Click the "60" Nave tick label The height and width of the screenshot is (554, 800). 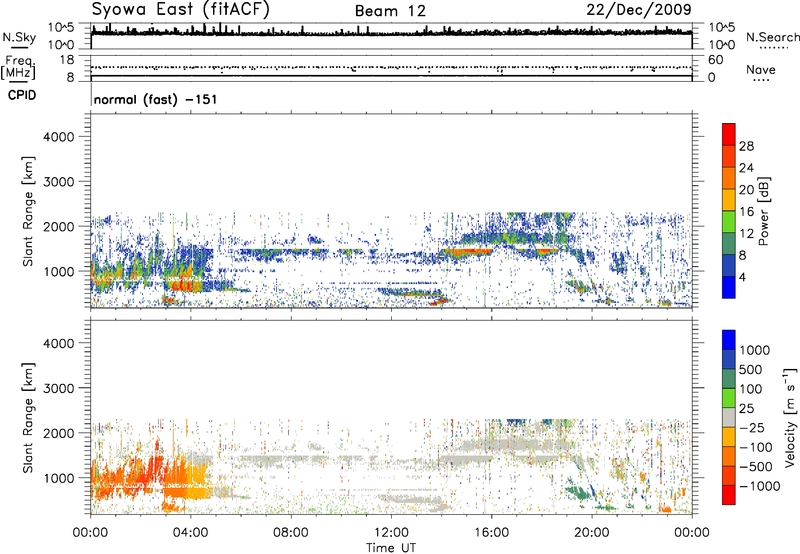(715, 60)
